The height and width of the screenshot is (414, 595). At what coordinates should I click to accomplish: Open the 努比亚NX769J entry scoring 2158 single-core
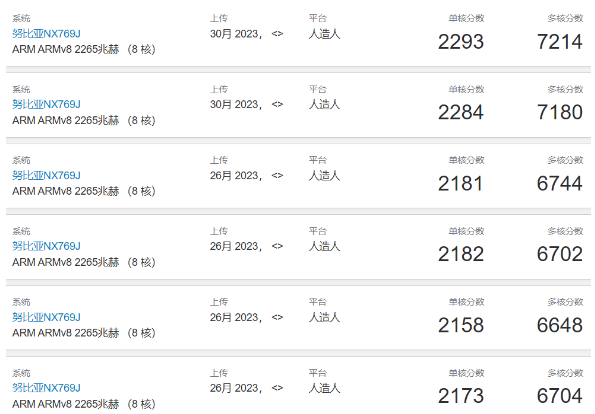[46, 317]
